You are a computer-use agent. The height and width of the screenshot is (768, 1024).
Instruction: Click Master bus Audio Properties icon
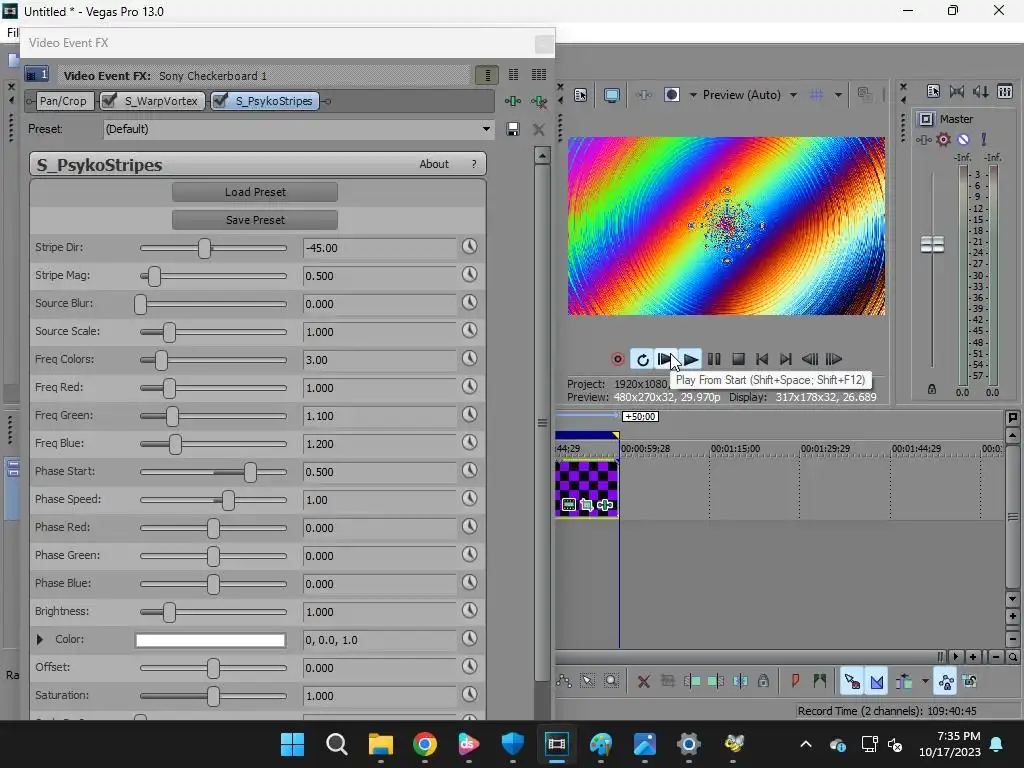933,91
